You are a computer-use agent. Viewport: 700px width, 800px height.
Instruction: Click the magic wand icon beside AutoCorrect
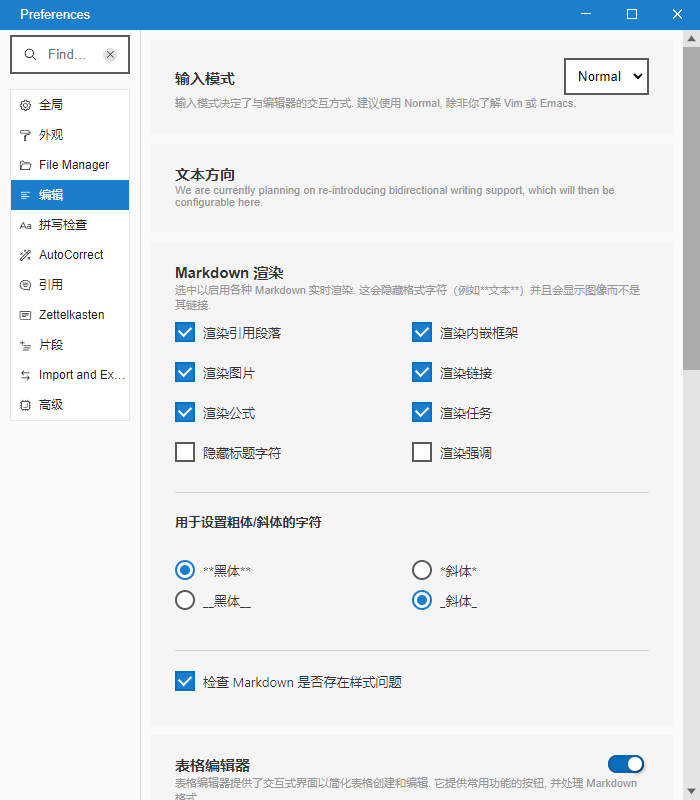[x=25, y=255]
